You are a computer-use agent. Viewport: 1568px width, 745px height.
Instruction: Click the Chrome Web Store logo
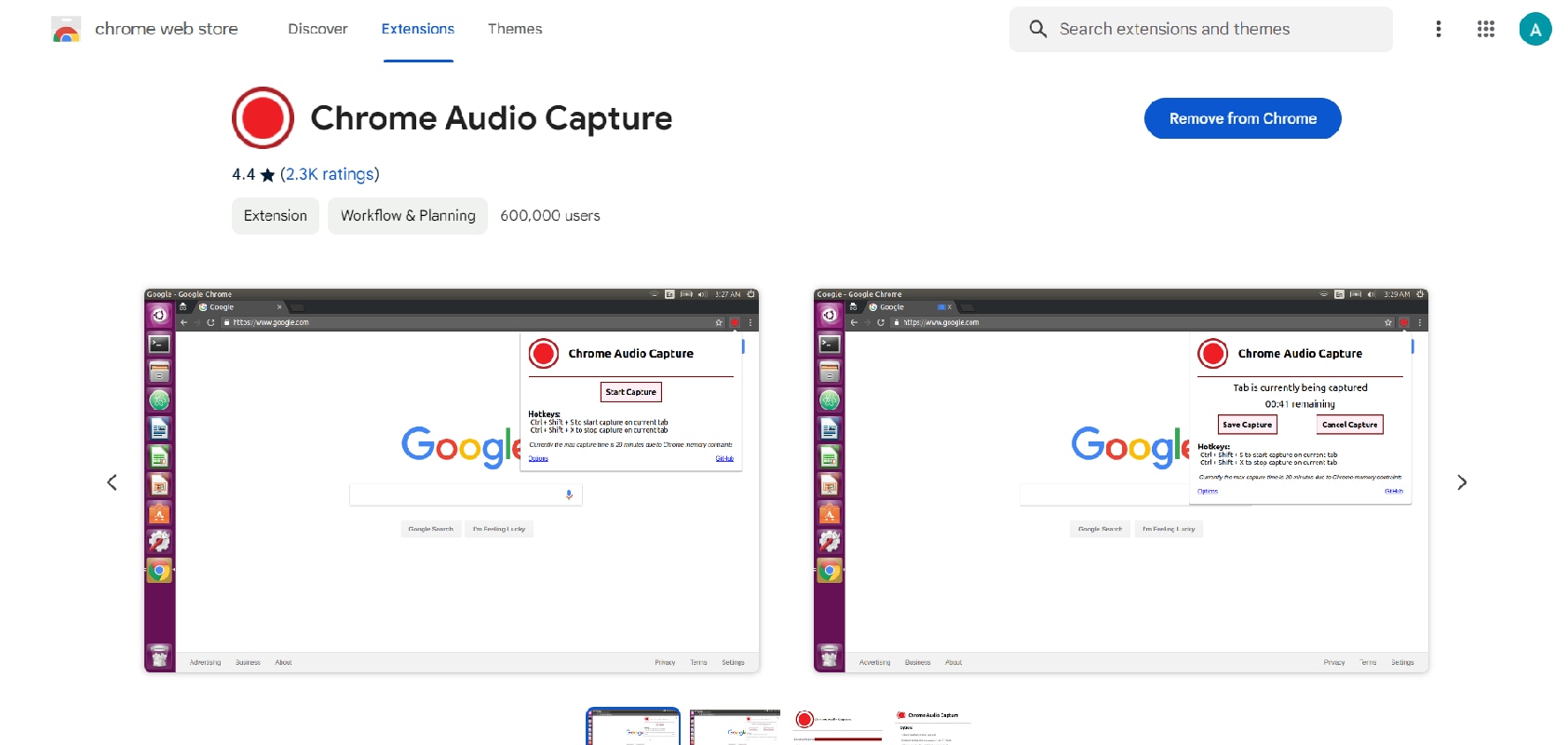(x=66, y=29)
